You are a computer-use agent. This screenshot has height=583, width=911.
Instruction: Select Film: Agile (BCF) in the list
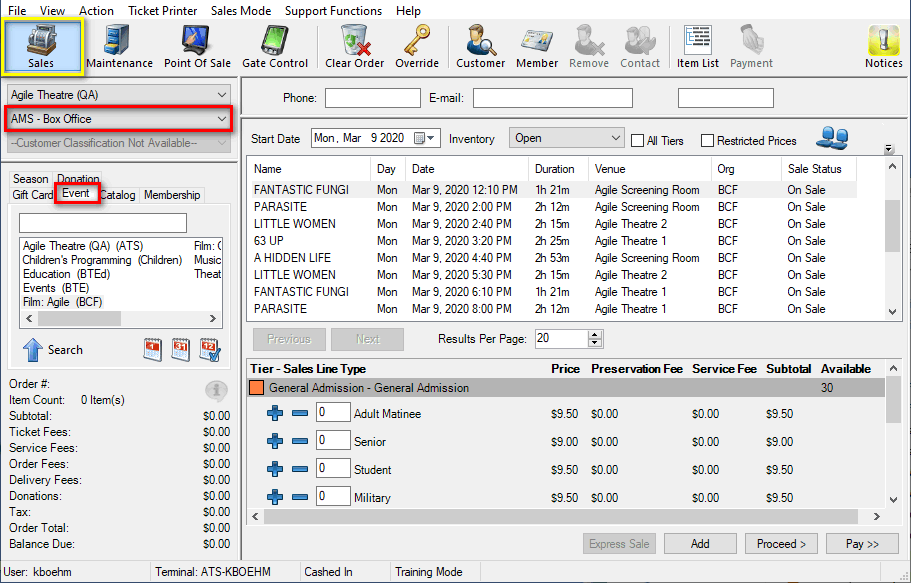pos(62,302)
